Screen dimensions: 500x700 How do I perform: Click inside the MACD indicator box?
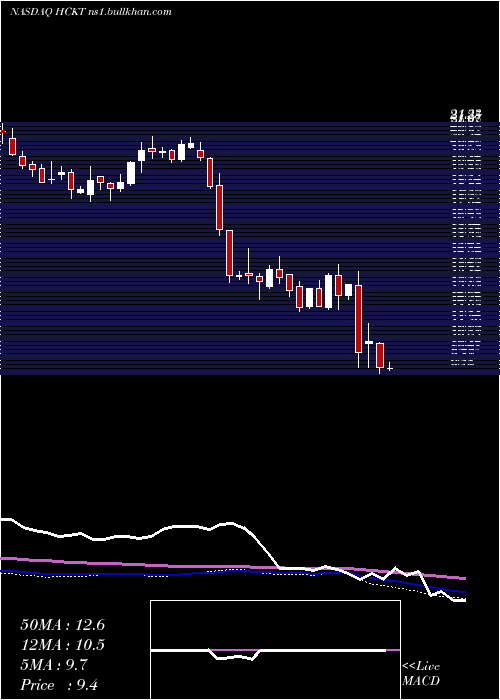[275, 650]
